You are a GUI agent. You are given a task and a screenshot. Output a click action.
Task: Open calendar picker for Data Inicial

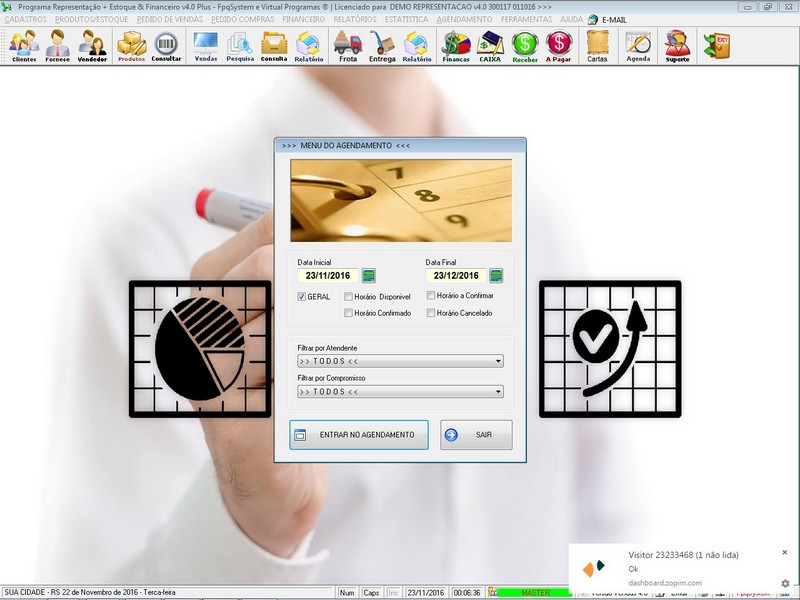[x=368, y=276]
